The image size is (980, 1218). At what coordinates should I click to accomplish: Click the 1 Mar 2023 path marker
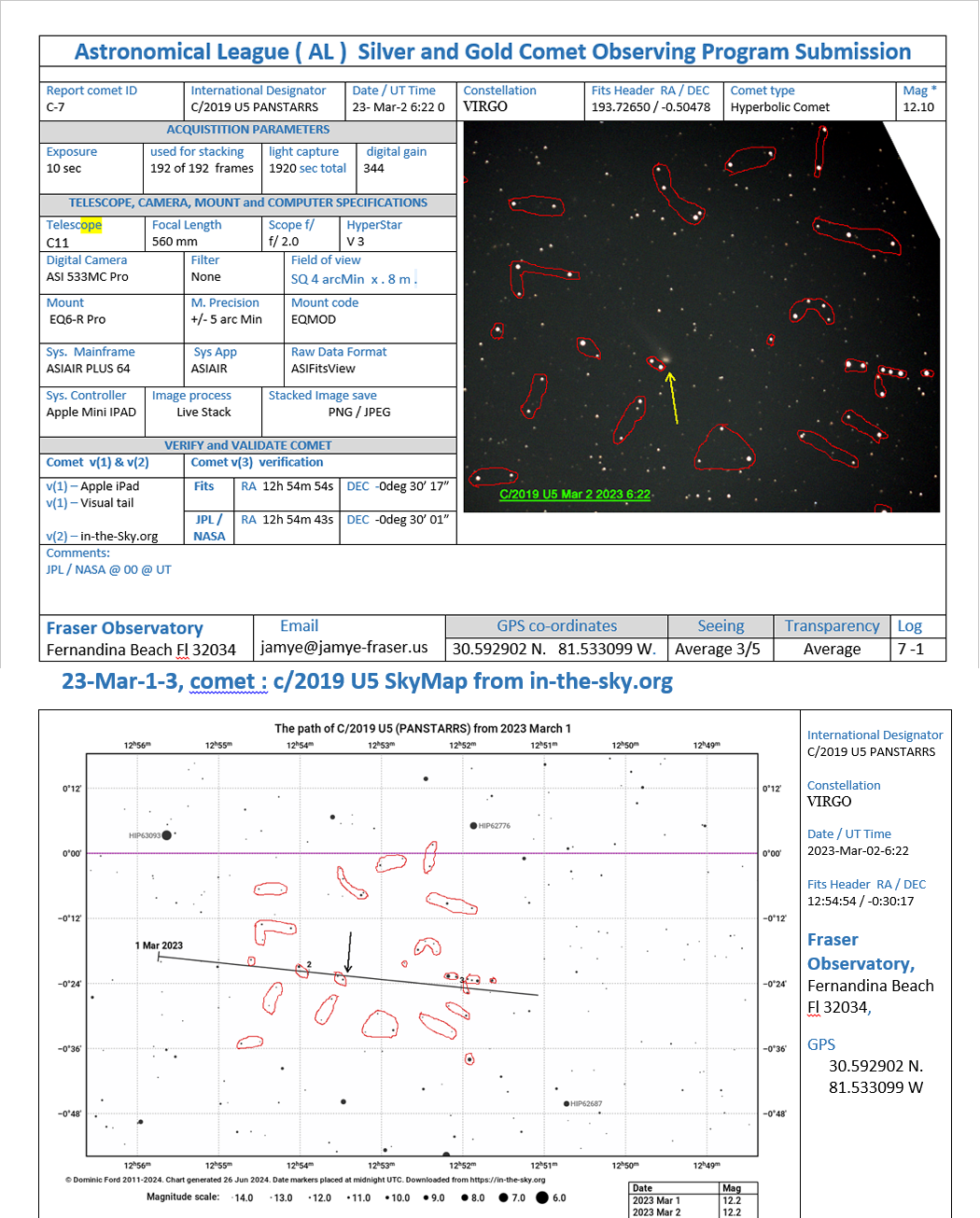click(x=159, y=946)
